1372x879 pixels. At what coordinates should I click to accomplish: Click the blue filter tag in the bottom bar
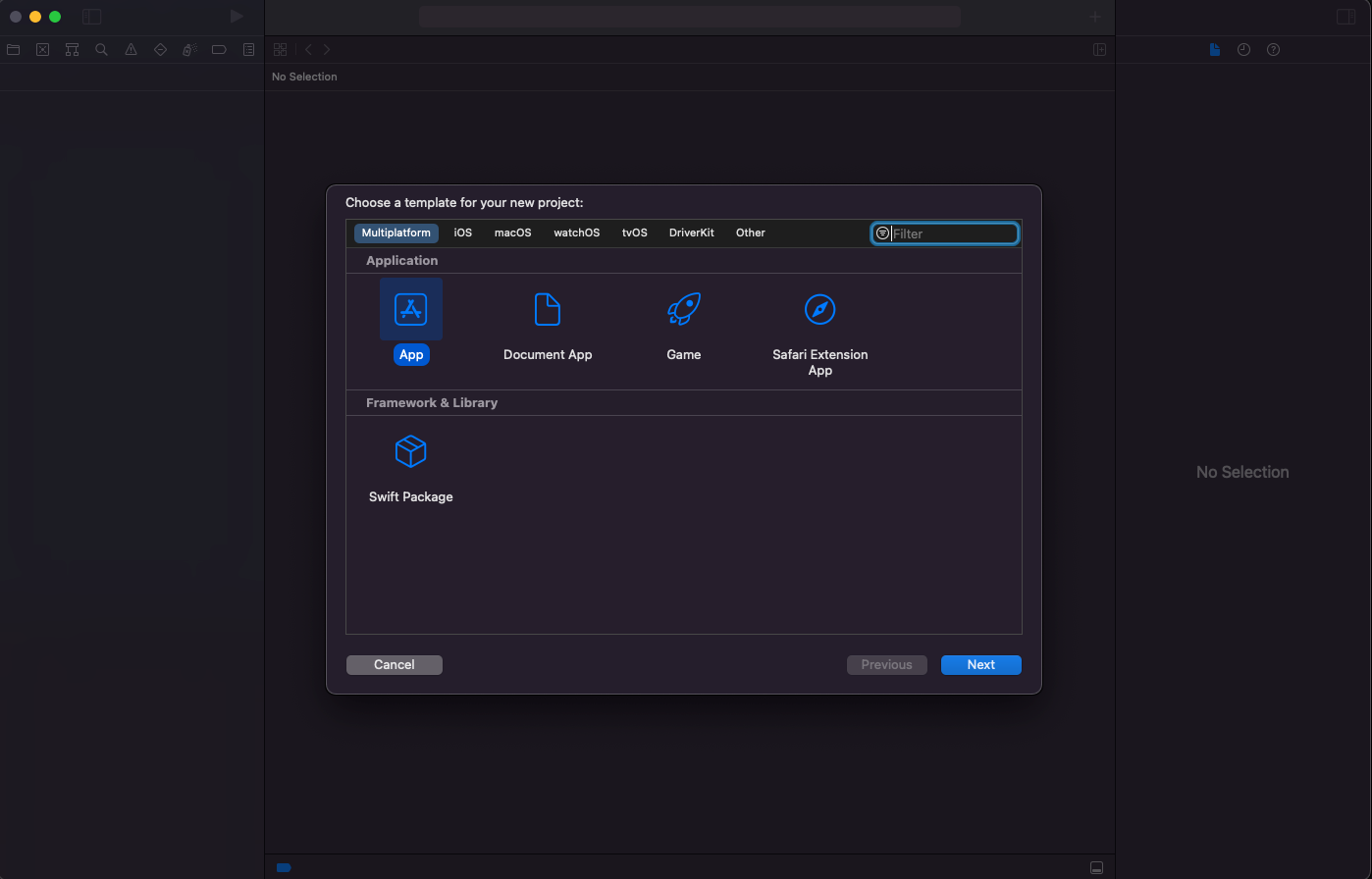coord(284,867)
